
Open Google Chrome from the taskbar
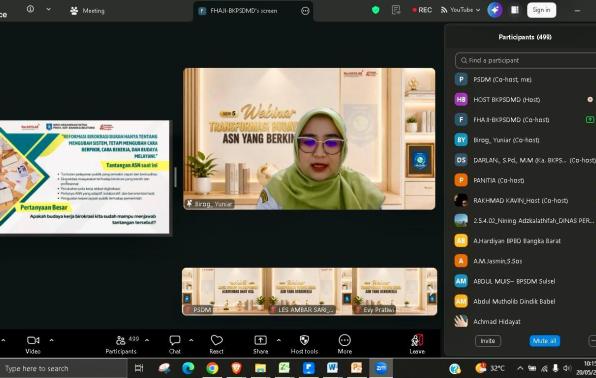212,368
